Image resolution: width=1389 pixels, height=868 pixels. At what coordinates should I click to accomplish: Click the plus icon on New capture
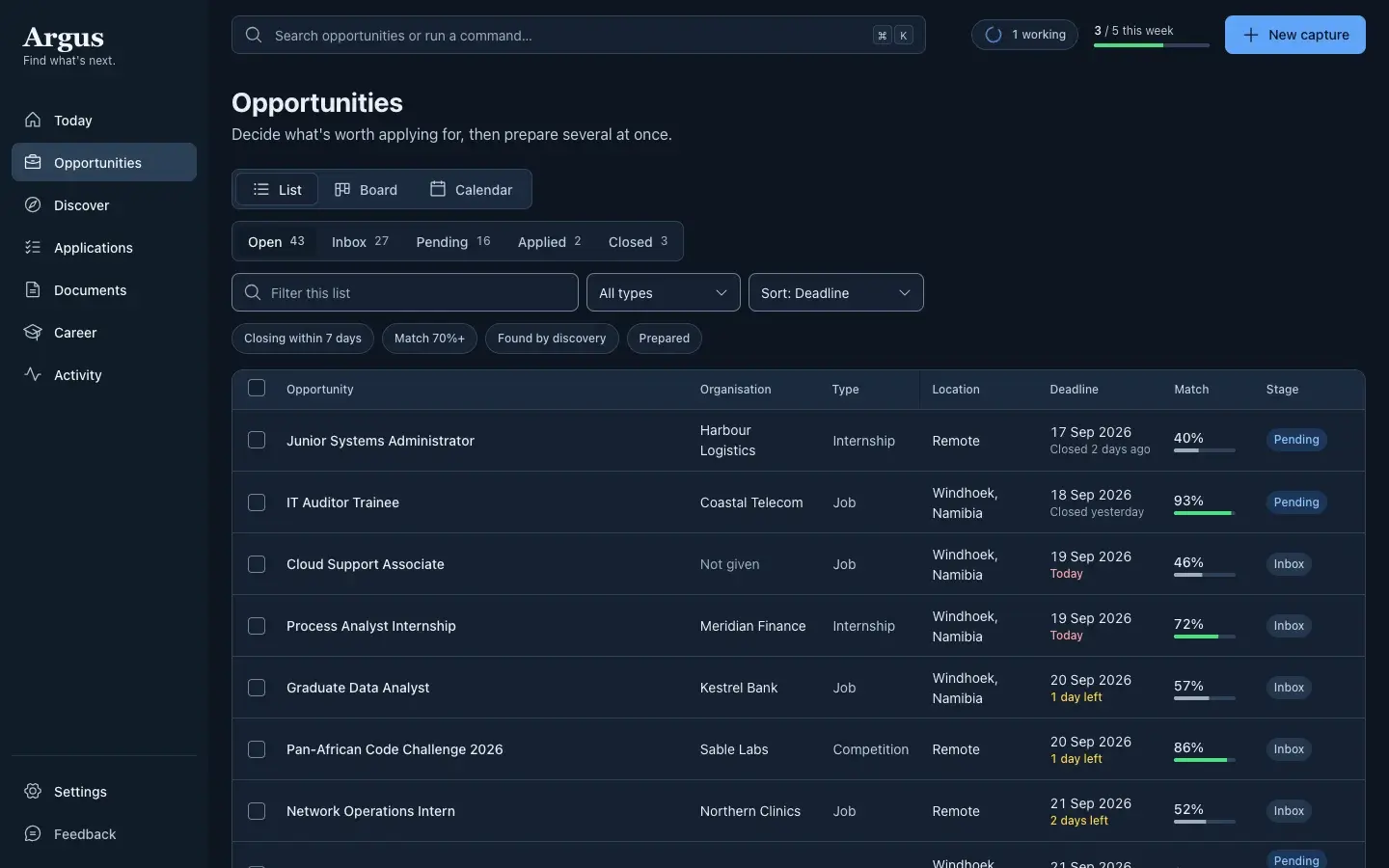coord(1251,35)
